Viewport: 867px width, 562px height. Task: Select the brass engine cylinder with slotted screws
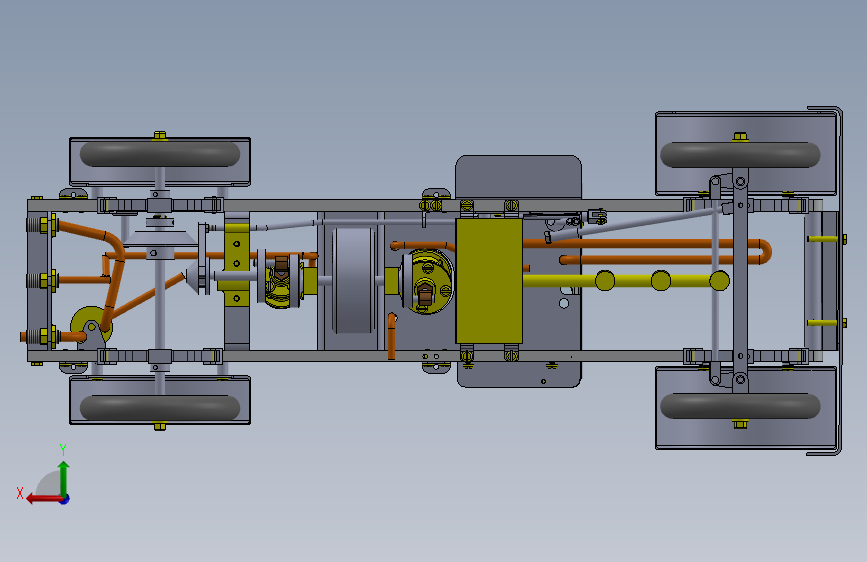(427, 281)
